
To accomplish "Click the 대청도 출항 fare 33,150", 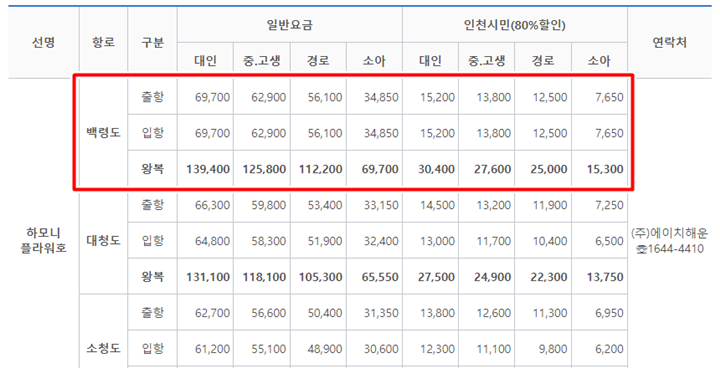I will (381, 205).
